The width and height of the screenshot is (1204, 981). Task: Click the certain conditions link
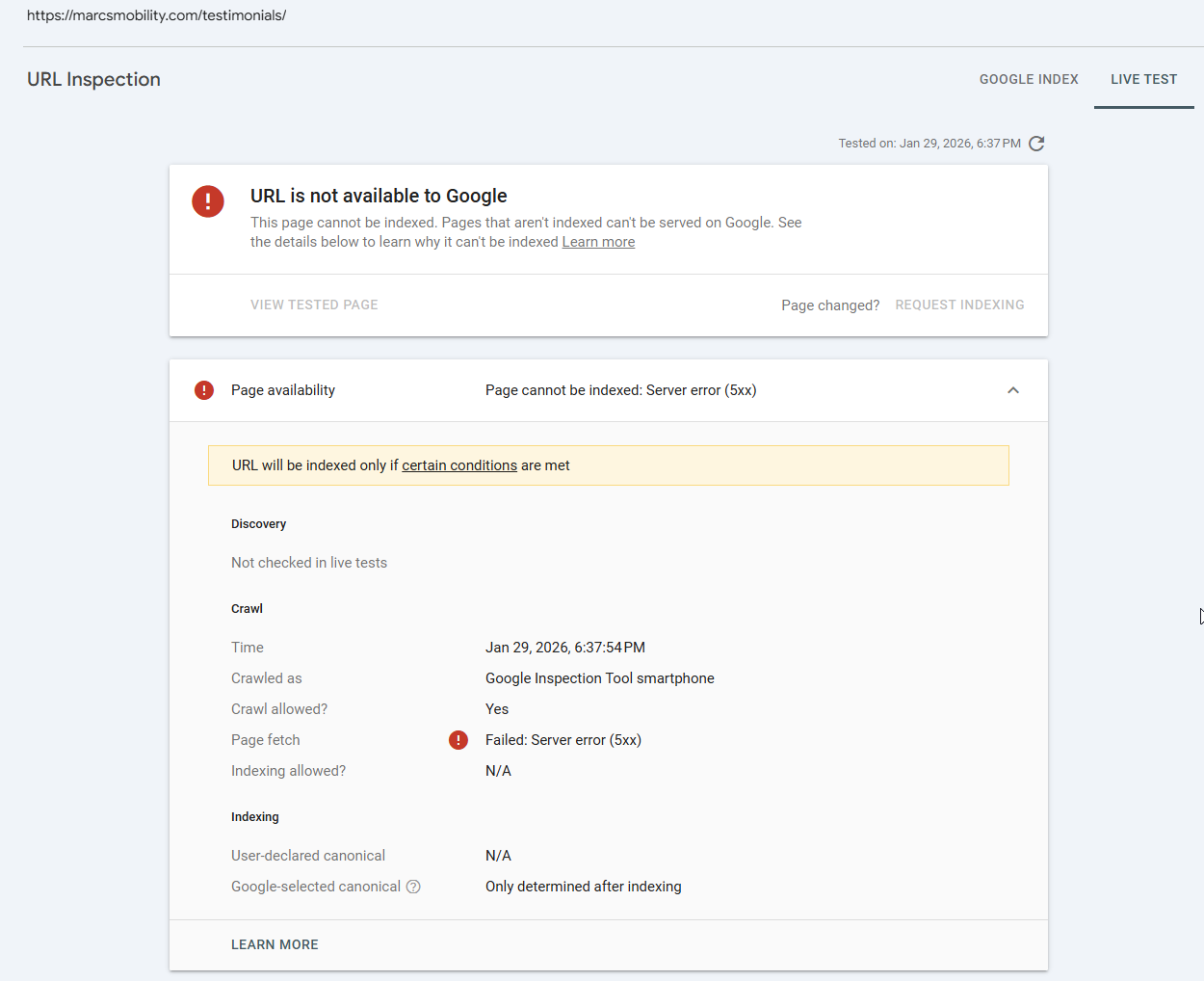click(x=459, y=465)
